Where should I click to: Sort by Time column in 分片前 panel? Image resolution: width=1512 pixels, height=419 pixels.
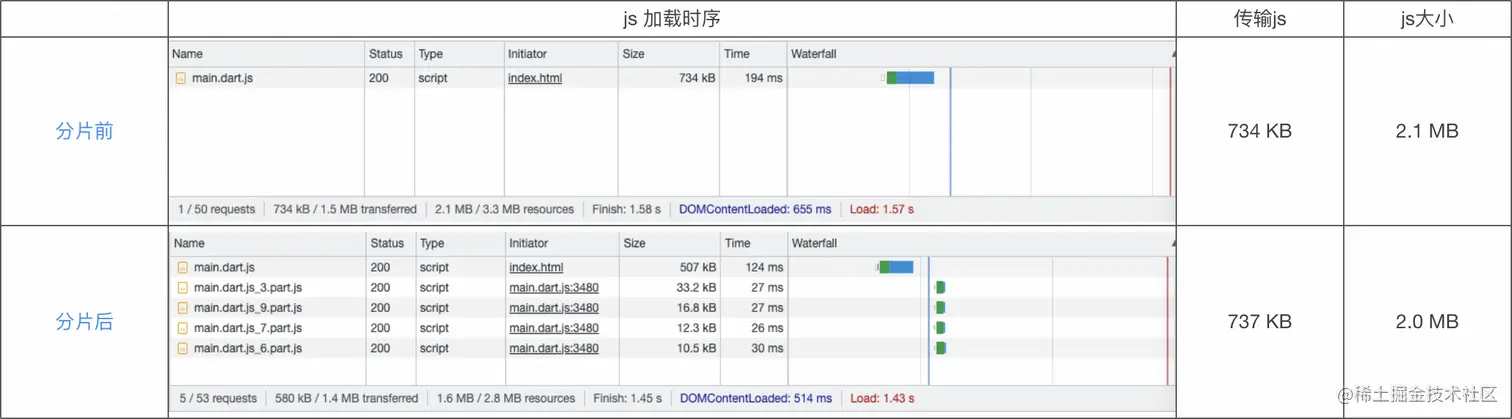coord(736,54)
